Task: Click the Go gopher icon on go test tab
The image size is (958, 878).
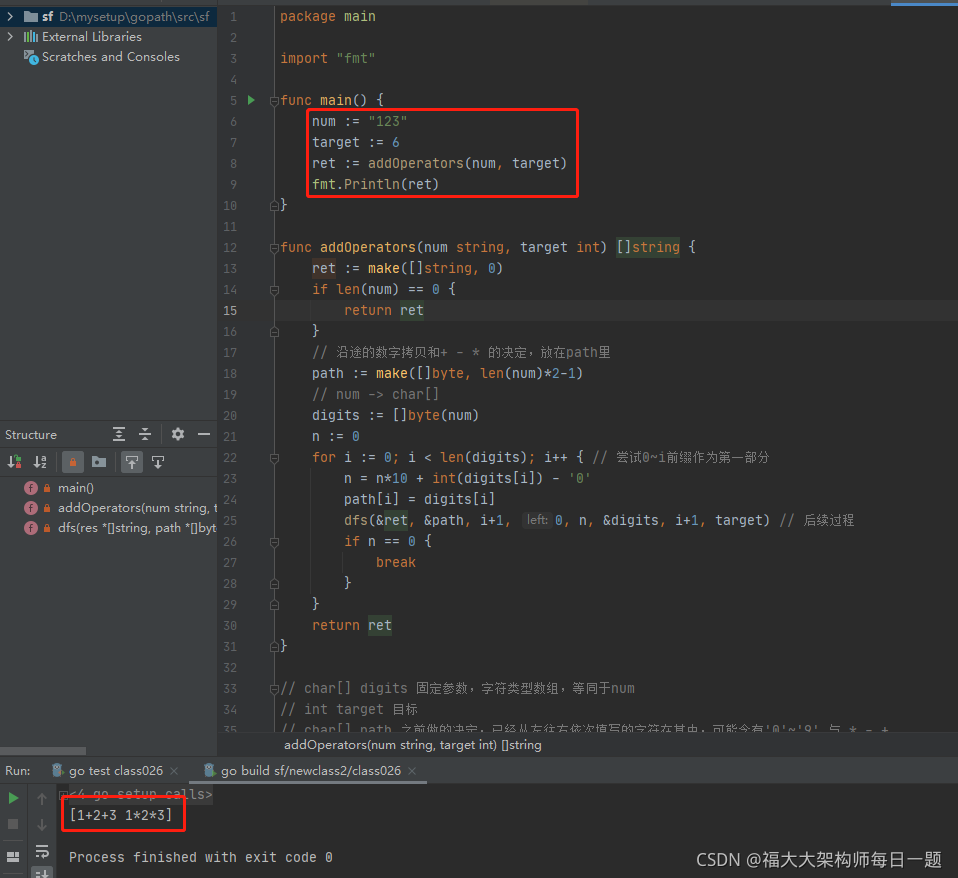Action: pos(57,770)
